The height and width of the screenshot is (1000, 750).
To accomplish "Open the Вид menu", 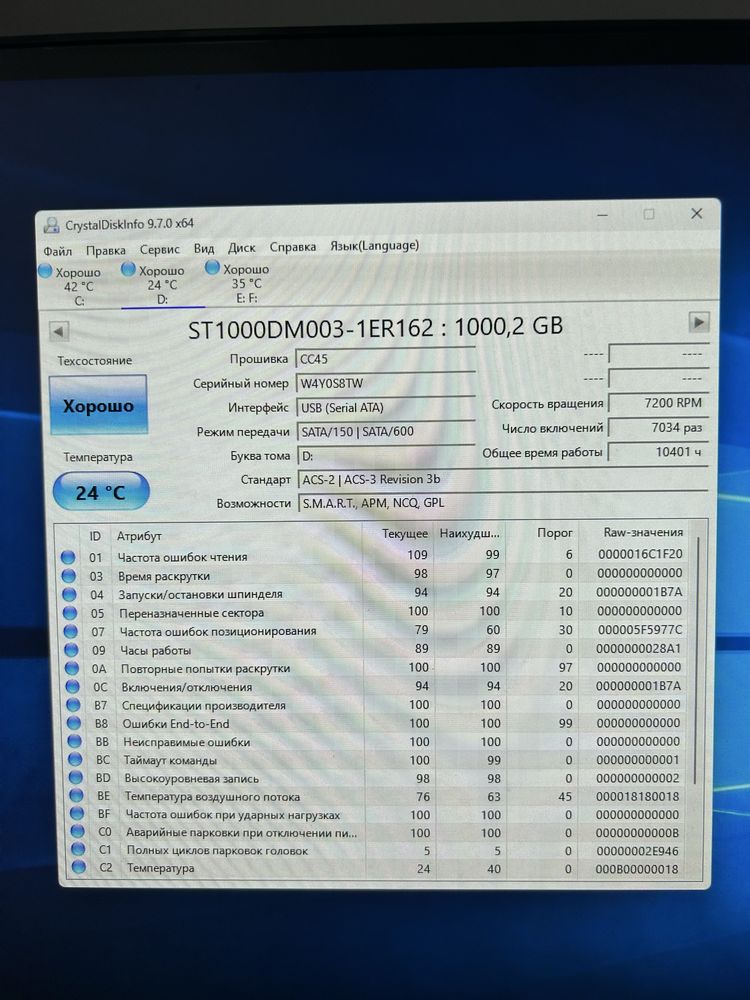I will [204, 248].
